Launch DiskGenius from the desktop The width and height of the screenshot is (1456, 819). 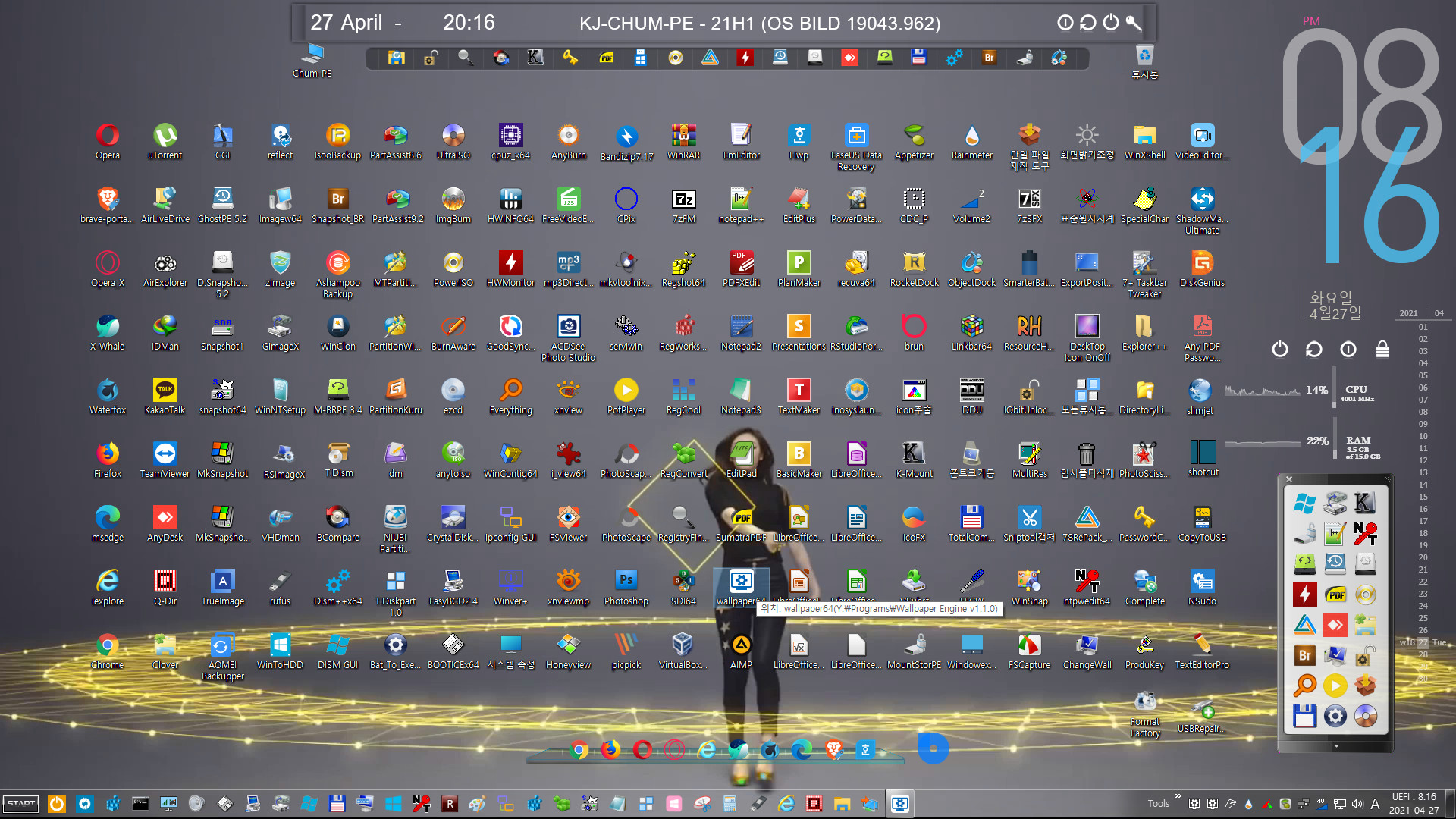tap(1202, 269)
